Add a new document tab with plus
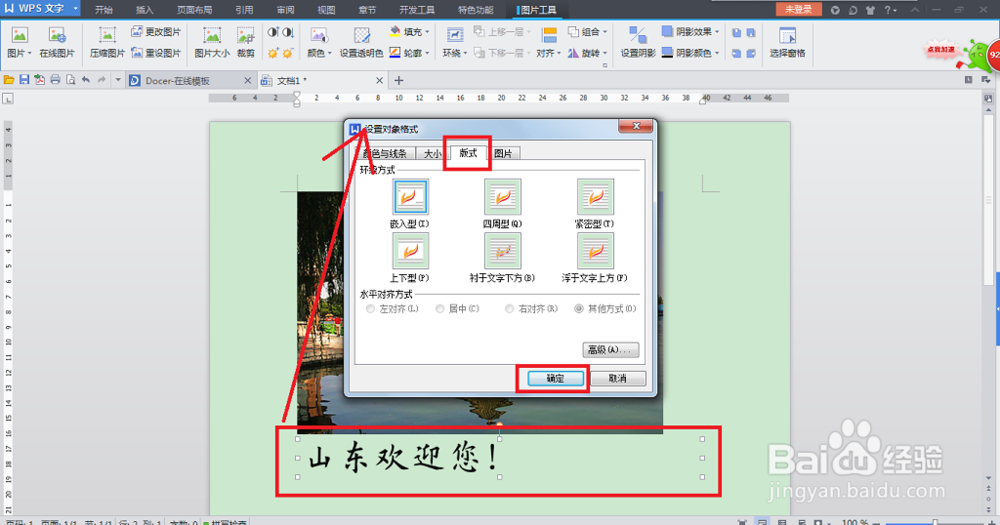The image size is (1000, 525). point(399,80)
